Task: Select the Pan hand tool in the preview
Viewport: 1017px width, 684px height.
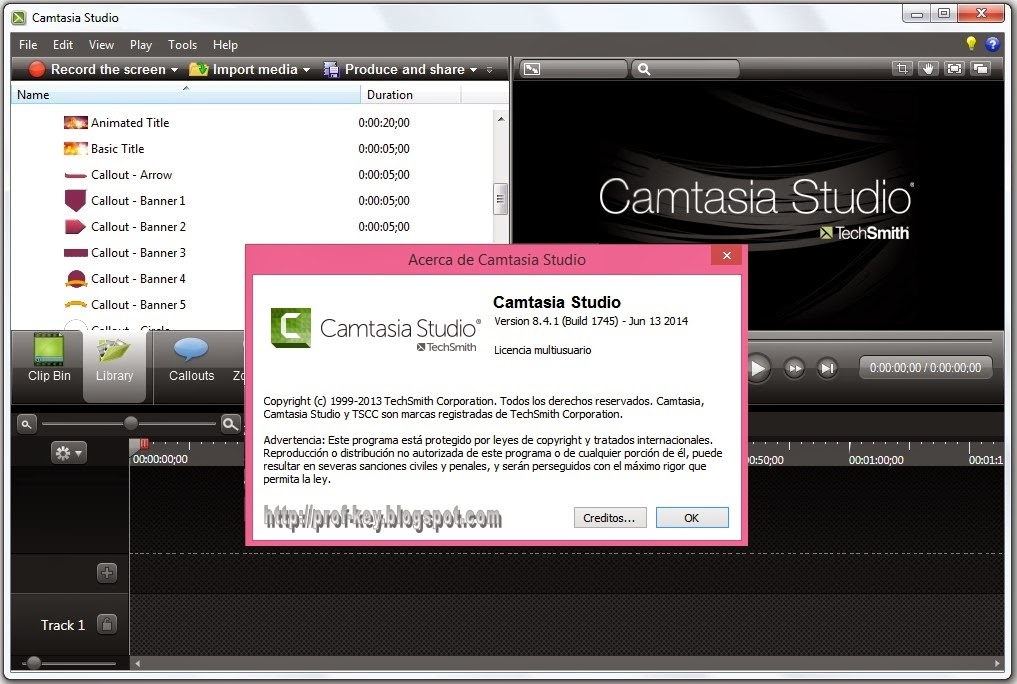Action: pyautogui.click(x=928, y=69)
